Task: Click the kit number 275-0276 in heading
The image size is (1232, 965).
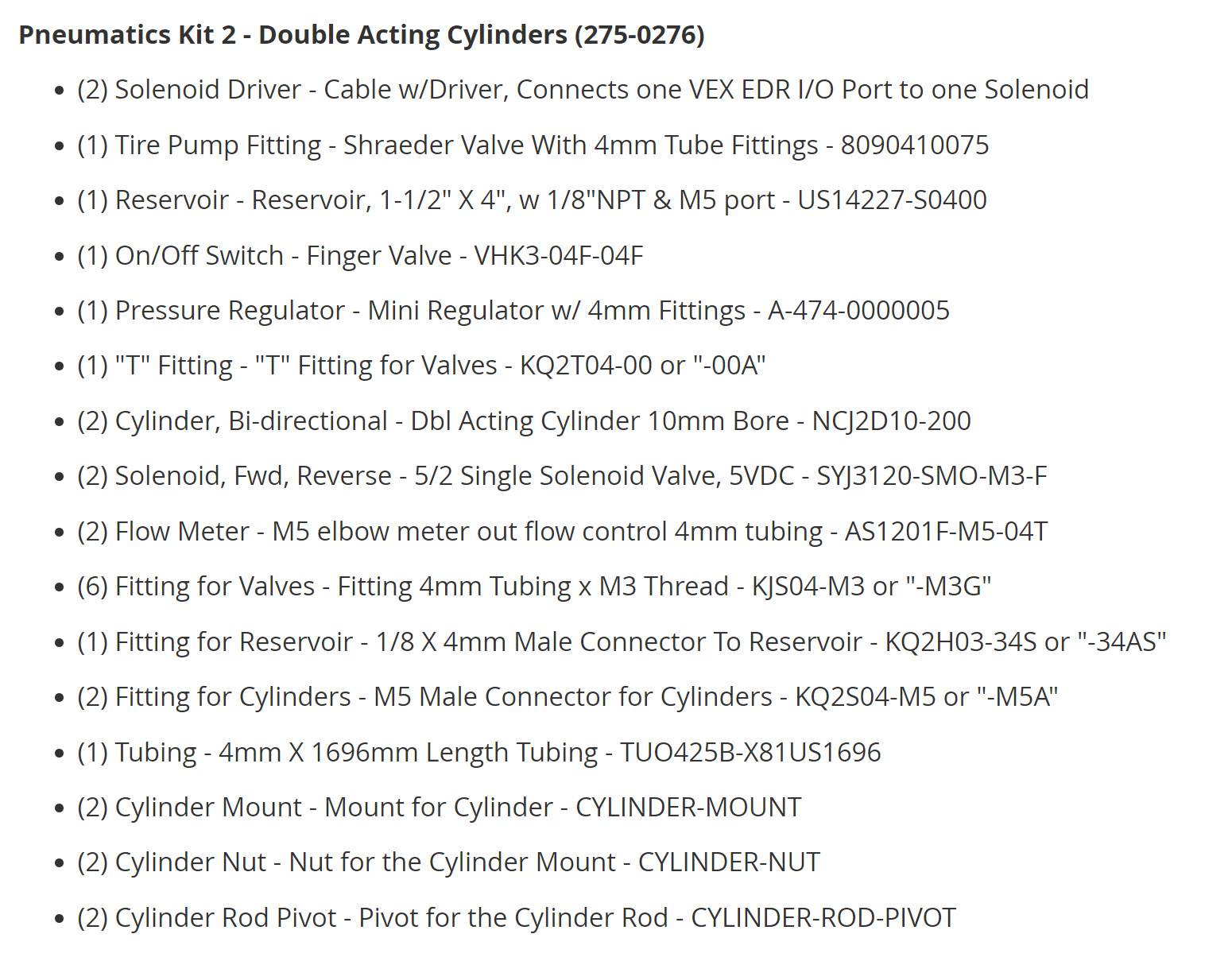Action: click(640, 35)
